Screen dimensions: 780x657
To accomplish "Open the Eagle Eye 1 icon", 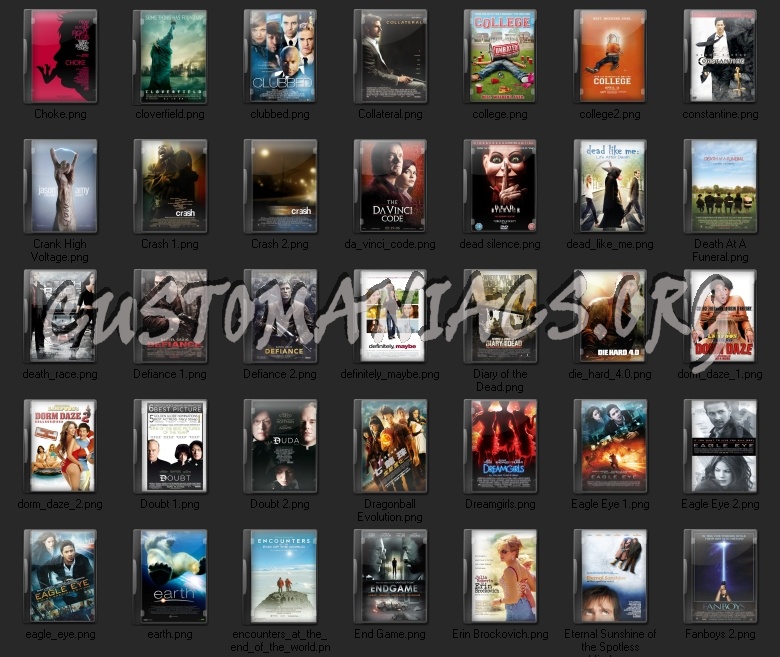I will coord(610,446).
